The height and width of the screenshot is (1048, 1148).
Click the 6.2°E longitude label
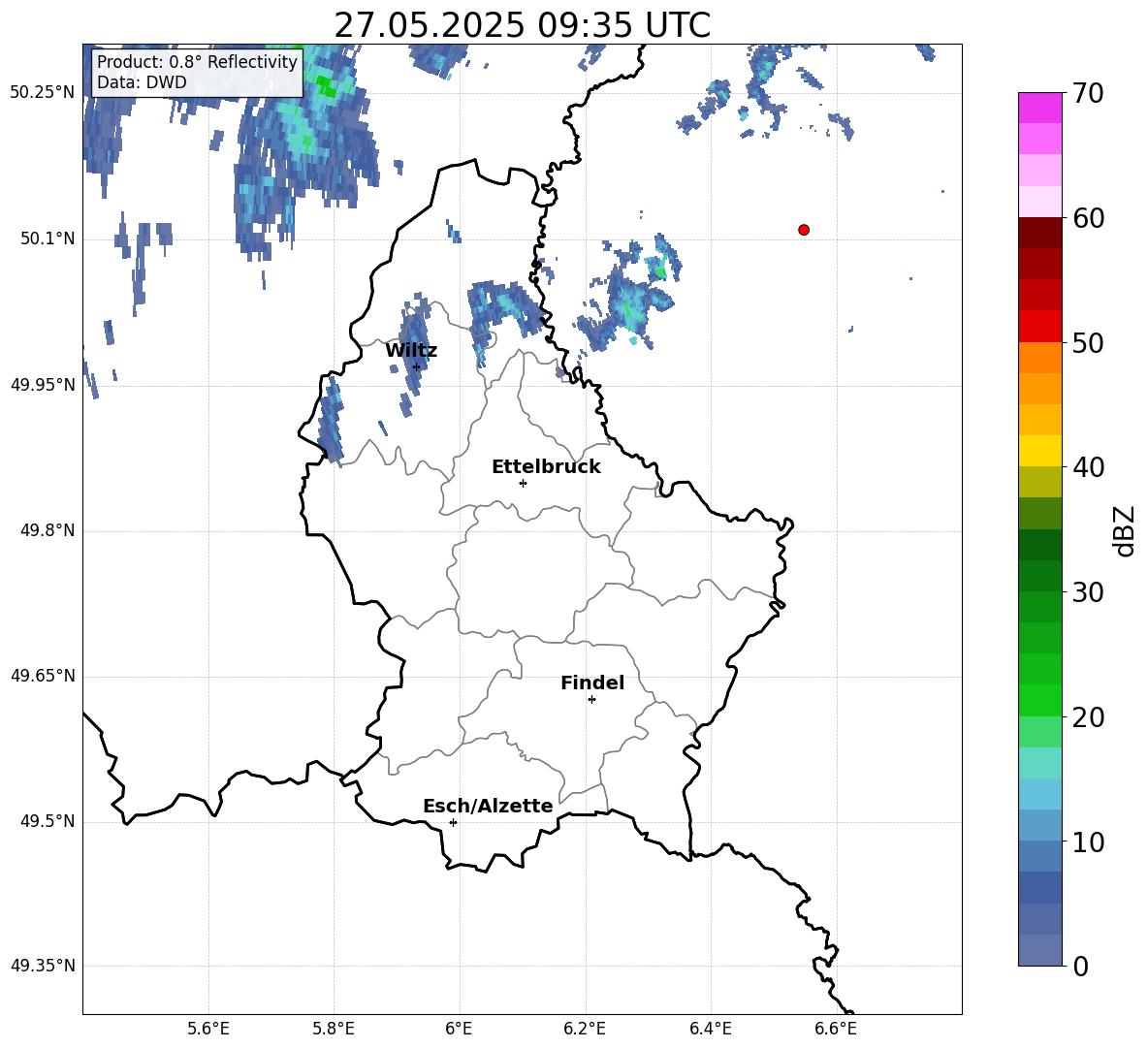585,1029
